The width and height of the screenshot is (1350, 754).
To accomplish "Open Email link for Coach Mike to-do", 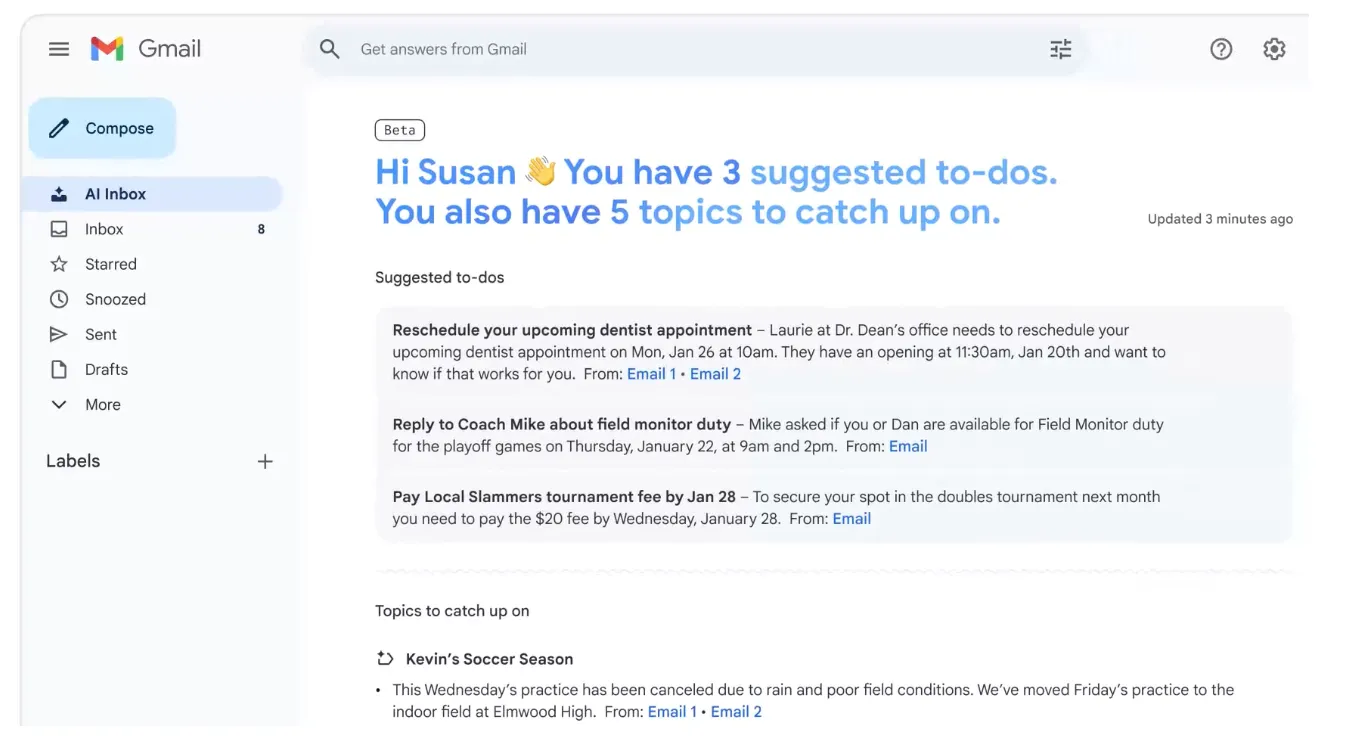I will click(908, 446).
